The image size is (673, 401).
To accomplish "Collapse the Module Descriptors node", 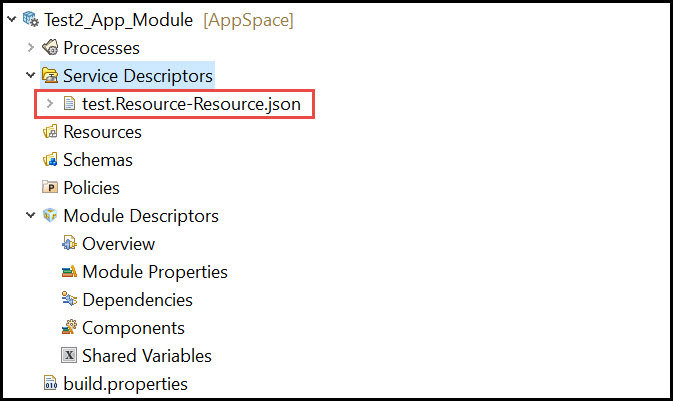I will (x=30, y=215).
